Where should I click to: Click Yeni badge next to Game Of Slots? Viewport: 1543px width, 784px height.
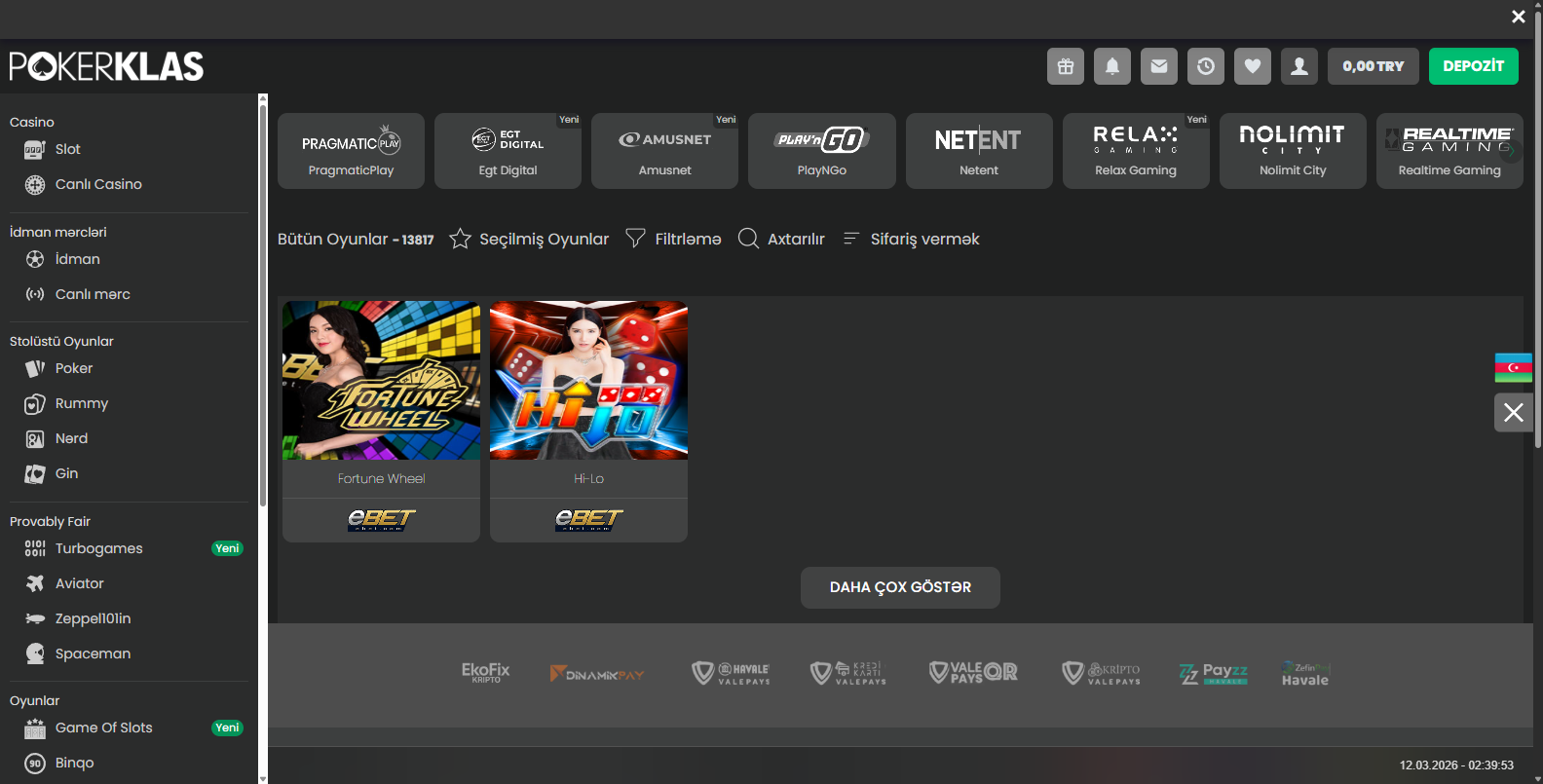click(x=227, y=728)
